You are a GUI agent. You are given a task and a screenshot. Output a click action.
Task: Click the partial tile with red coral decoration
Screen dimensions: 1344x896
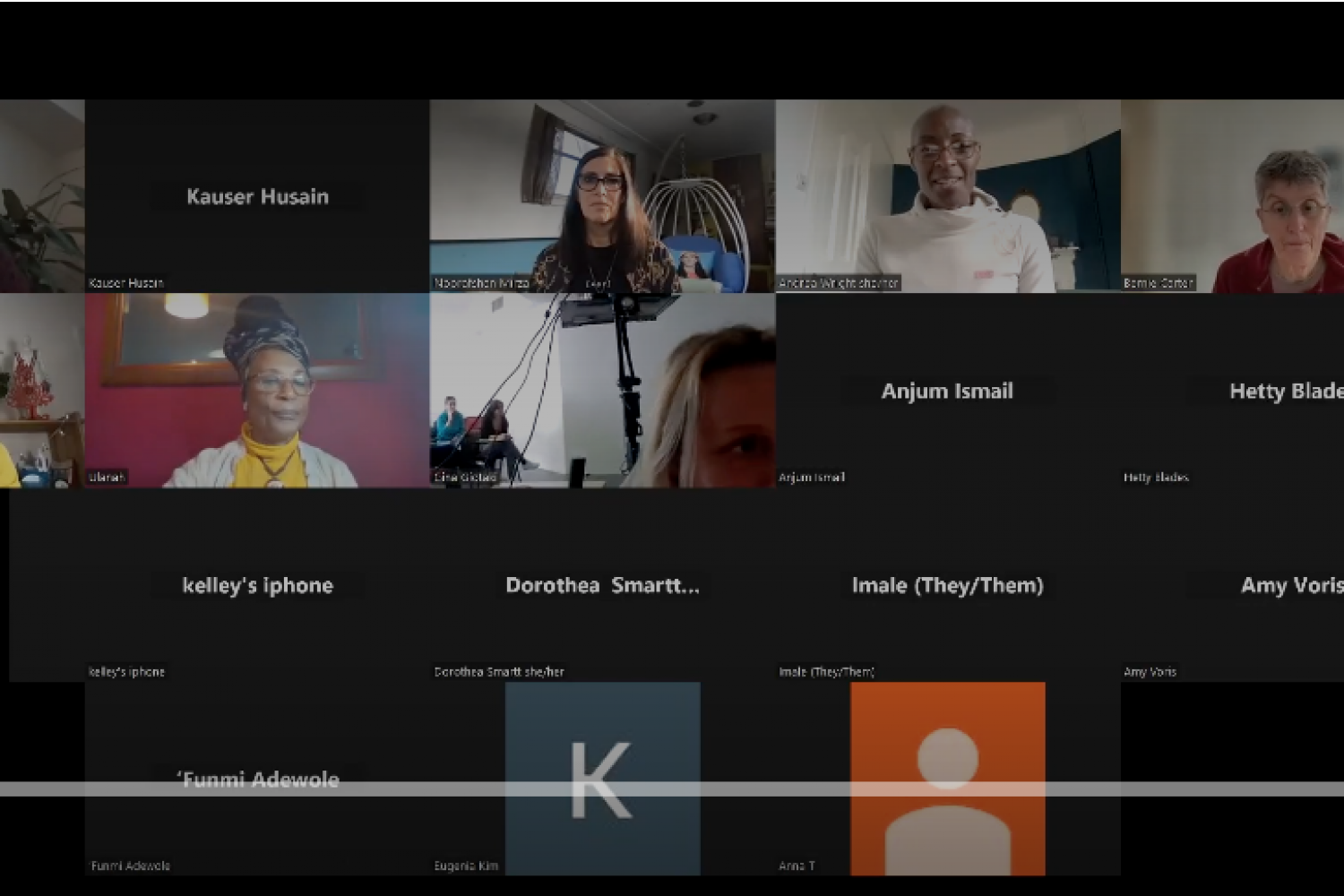click(41, 391)
